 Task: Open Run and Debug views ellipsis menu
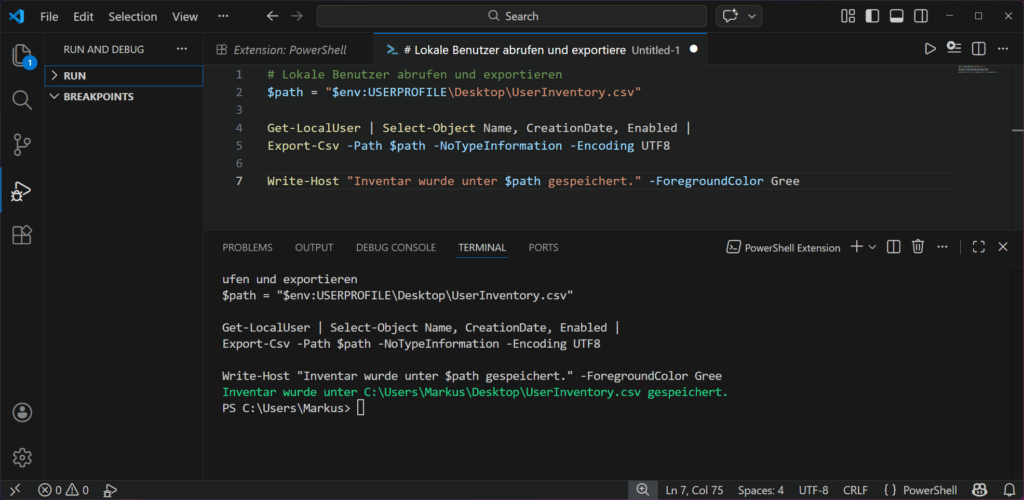pos(182,50)
